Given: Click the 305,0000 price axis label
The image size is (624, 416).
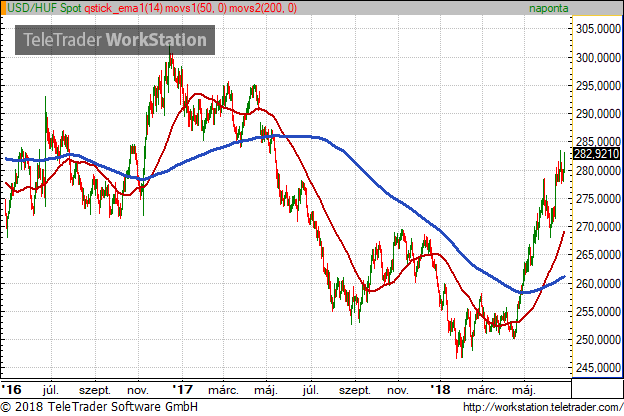Looking at the screenshot, I should [599, 29].
